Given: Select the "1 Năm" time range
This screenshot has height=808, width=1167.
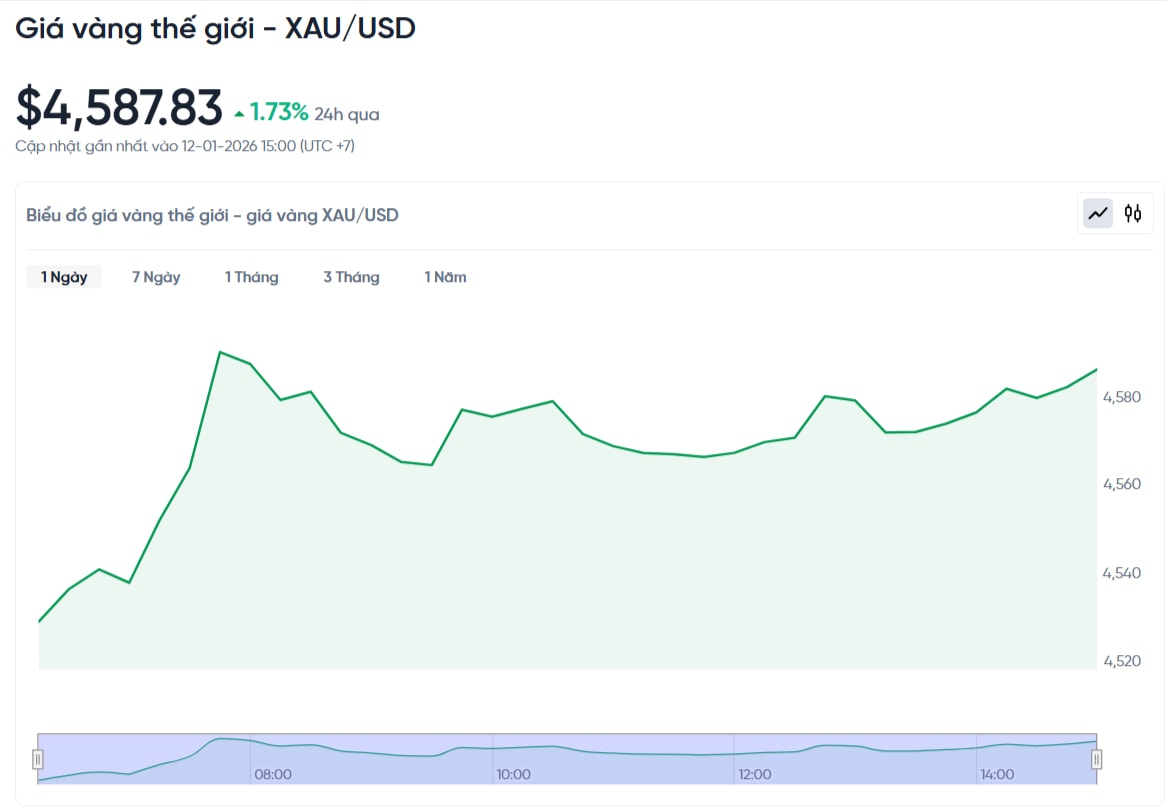Looking at the screenshot, I should tap(444, 277).
